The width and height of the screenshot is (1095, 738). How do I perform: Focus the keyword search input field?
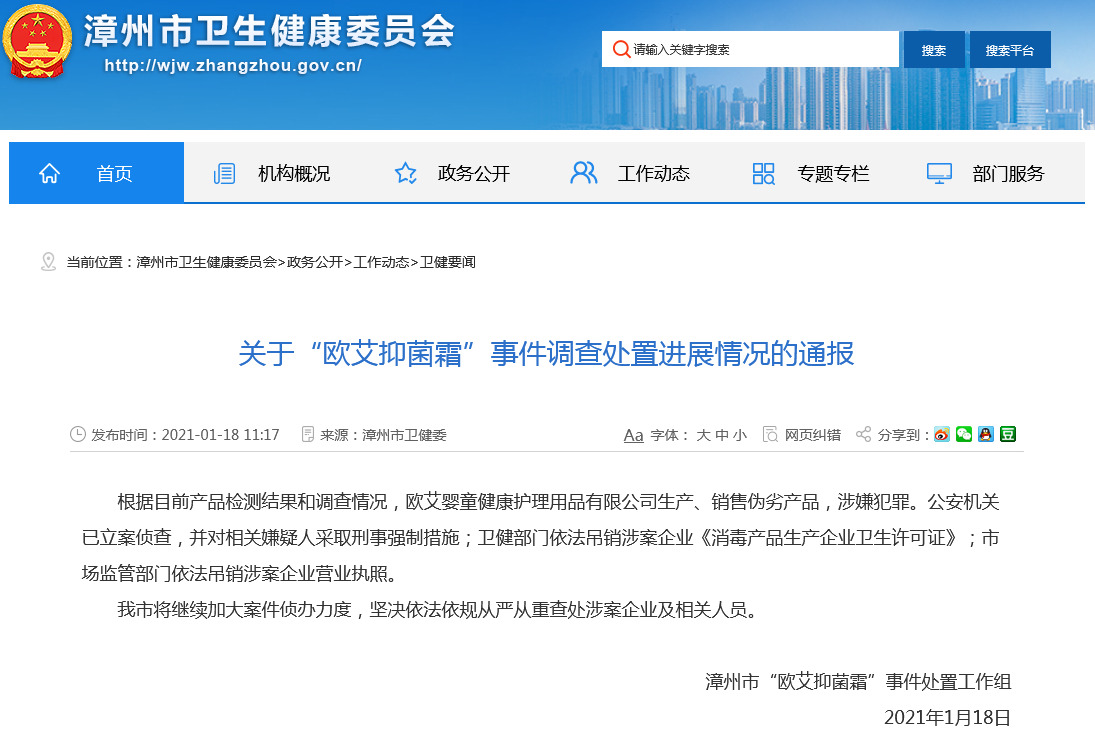pos(760,50)
